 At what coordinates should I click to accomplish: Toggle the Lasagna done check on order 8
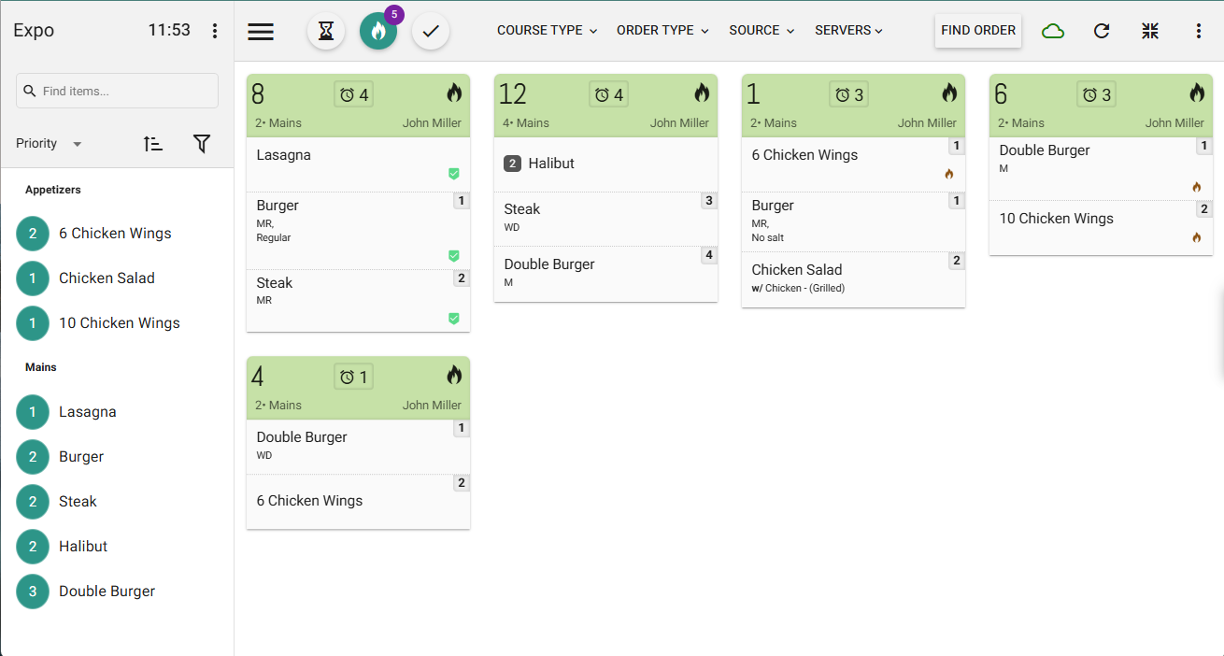pyautogui.click(x=454, y=174)
